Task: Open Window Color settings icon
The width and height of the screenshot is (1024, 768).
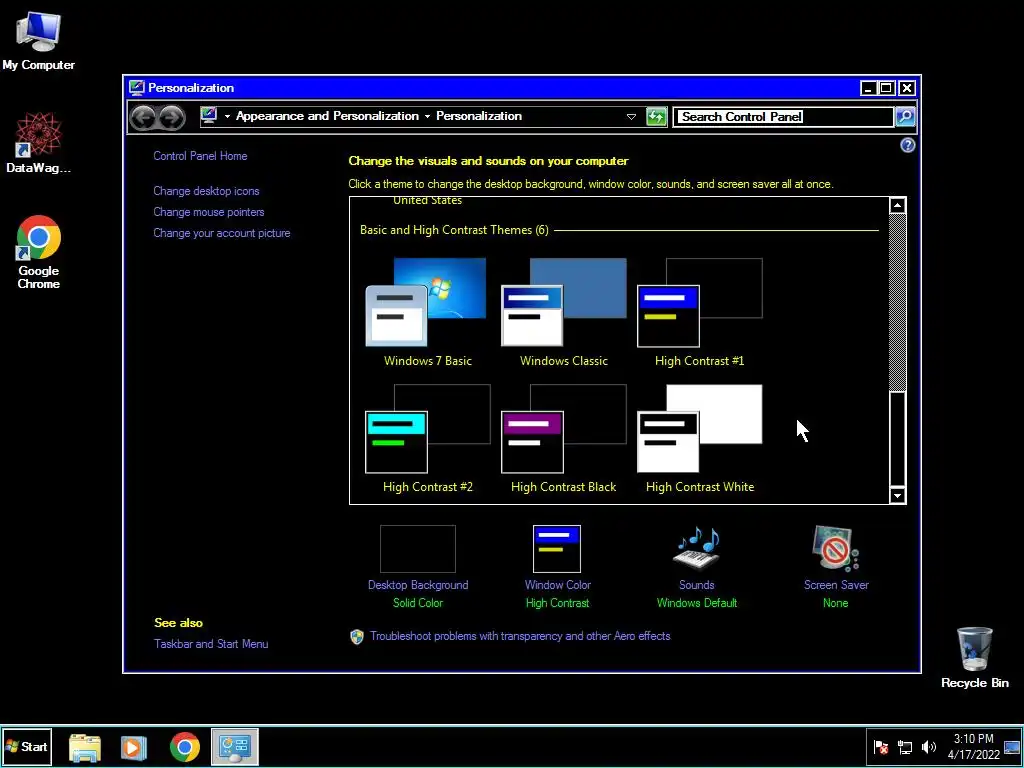Action: point(557,549)
